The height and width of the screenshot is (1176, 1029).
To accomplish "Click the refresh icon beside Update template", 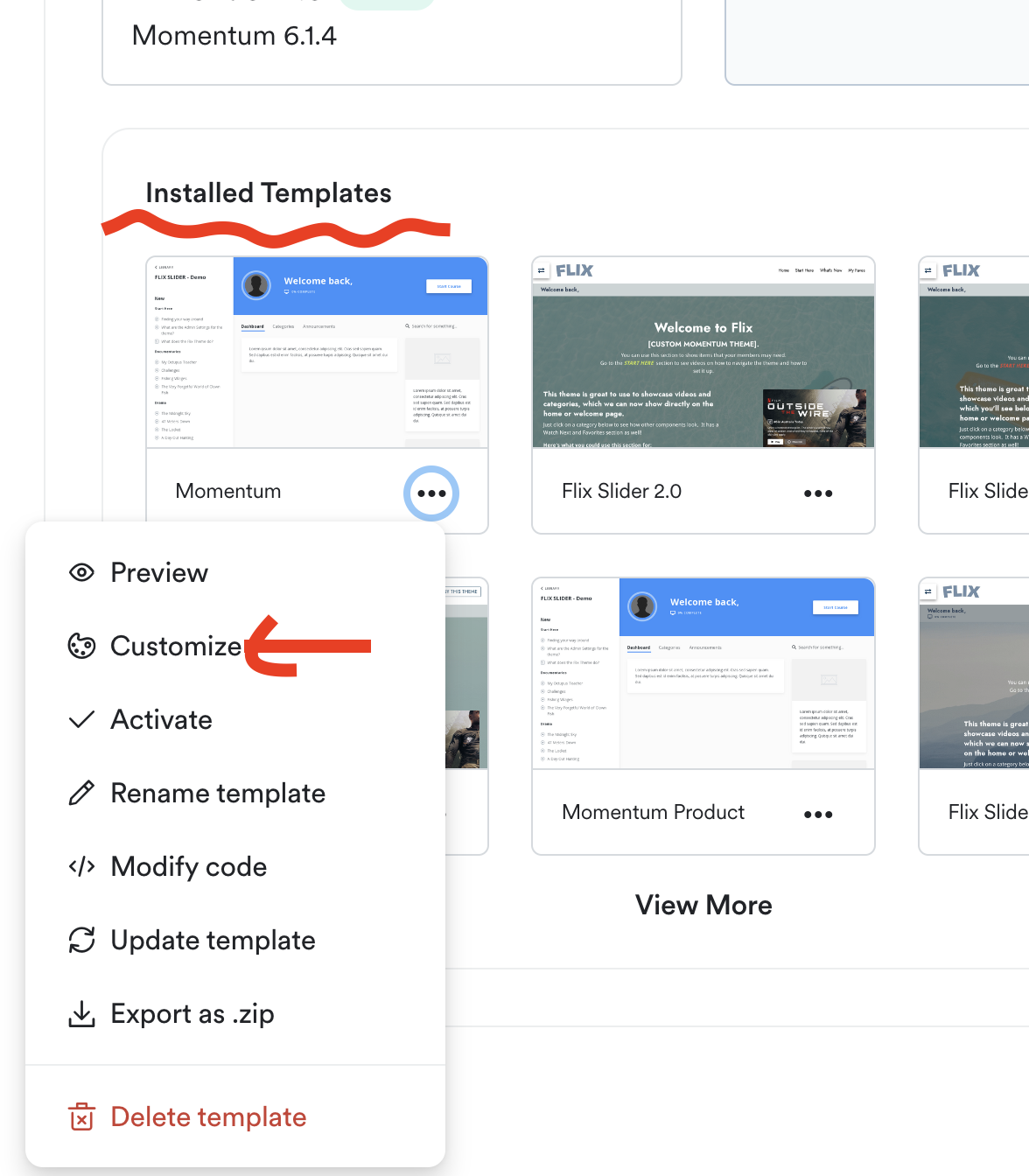I will pos(81,941).
